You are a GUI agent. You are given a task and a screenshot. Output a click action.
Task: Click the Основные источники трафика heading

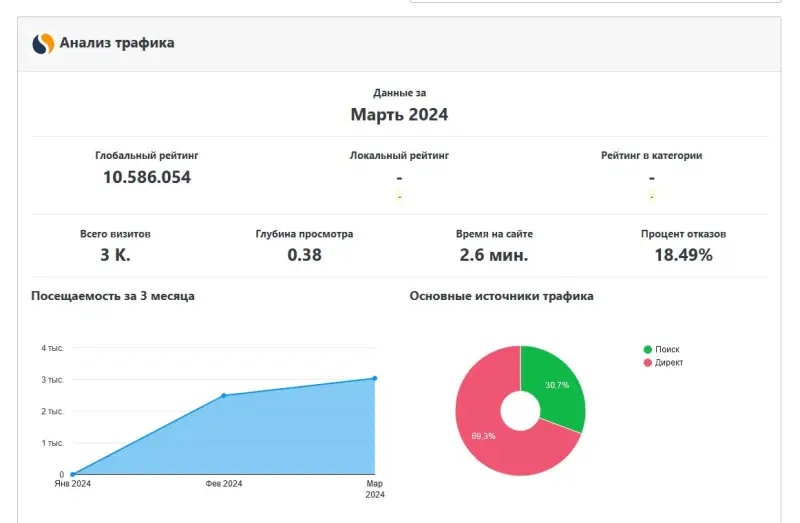pos(501,296)
